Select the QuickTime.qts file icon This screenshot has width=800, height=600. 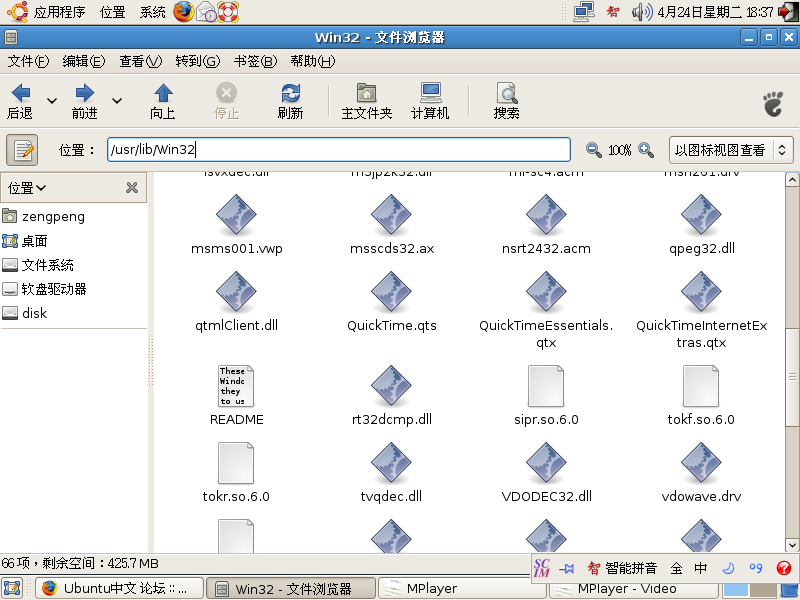click(x=391, y=291)
